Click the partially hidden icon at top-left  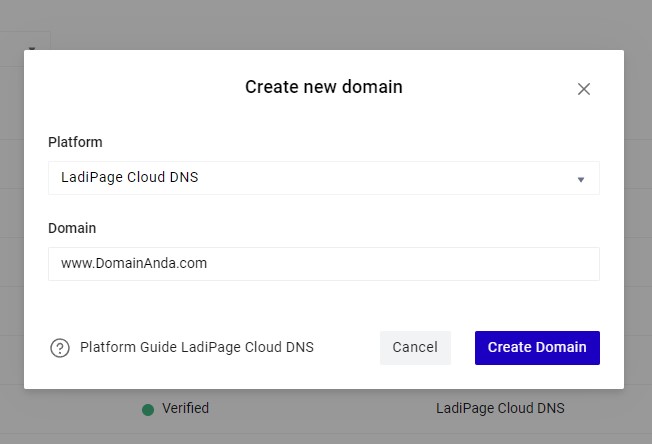tap(33, 47)
